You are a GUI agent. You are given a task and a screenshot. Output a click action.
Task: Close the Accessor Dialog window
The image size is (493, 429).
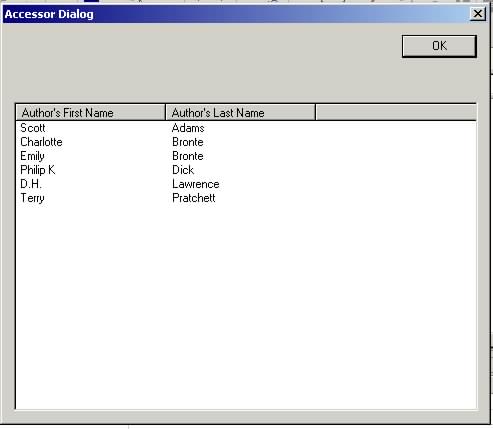[477, 14]
